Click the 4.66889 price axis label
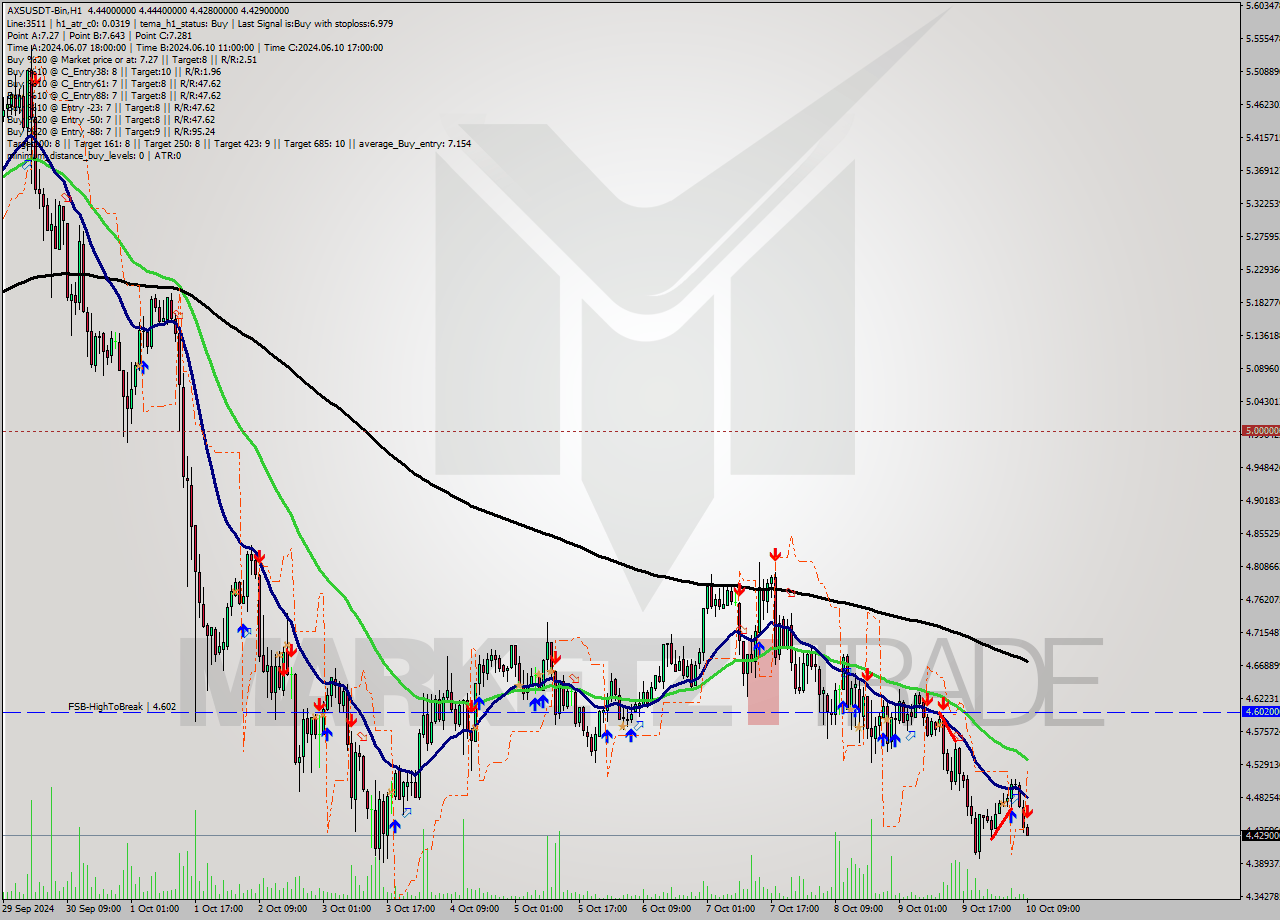Screen dimensions: 1280x920 tap(1262, 665)
